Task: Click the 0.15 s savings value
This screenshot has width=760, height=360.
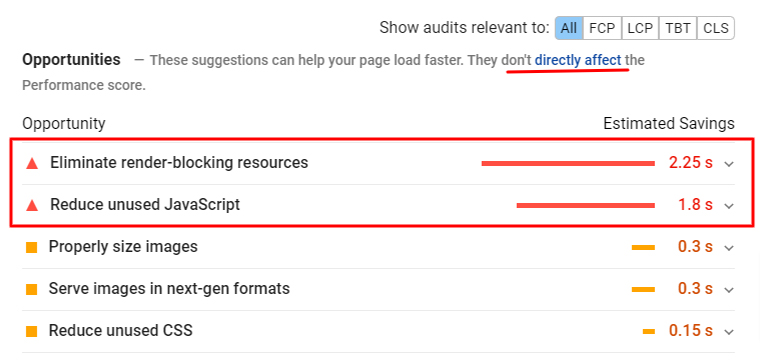Action: (x=691, y=331)
